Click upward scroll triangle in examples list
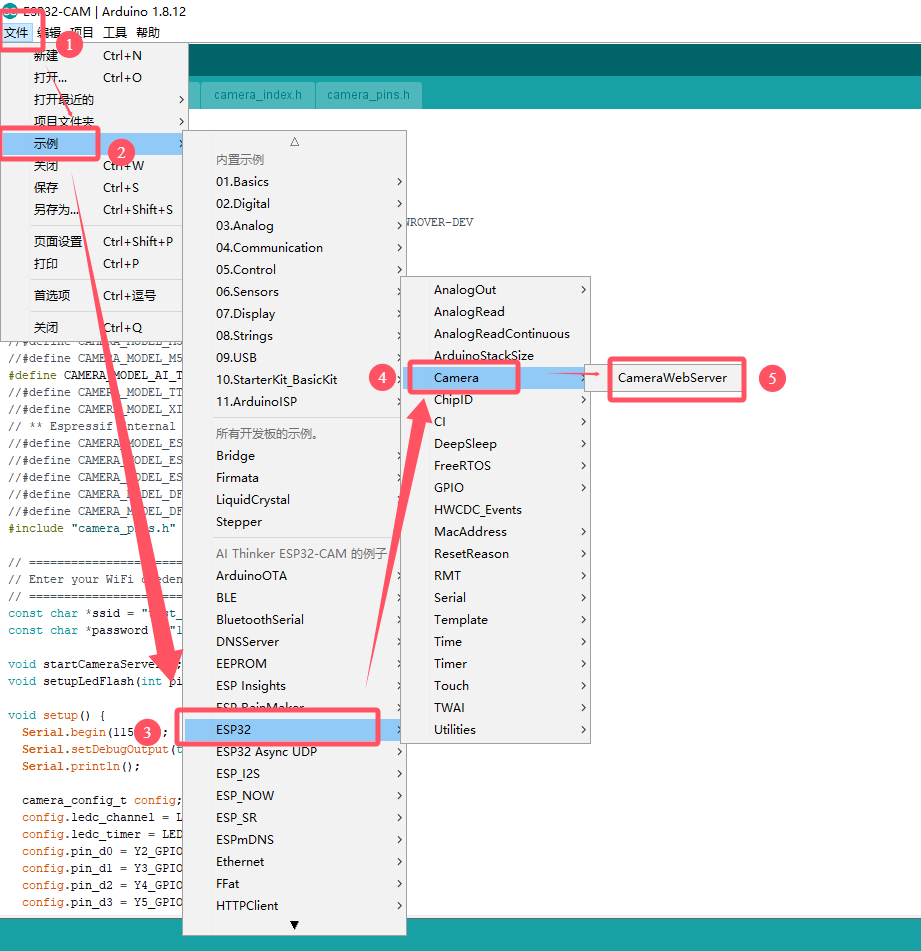This screenshot has width=921, height=951. pos(295,142)
